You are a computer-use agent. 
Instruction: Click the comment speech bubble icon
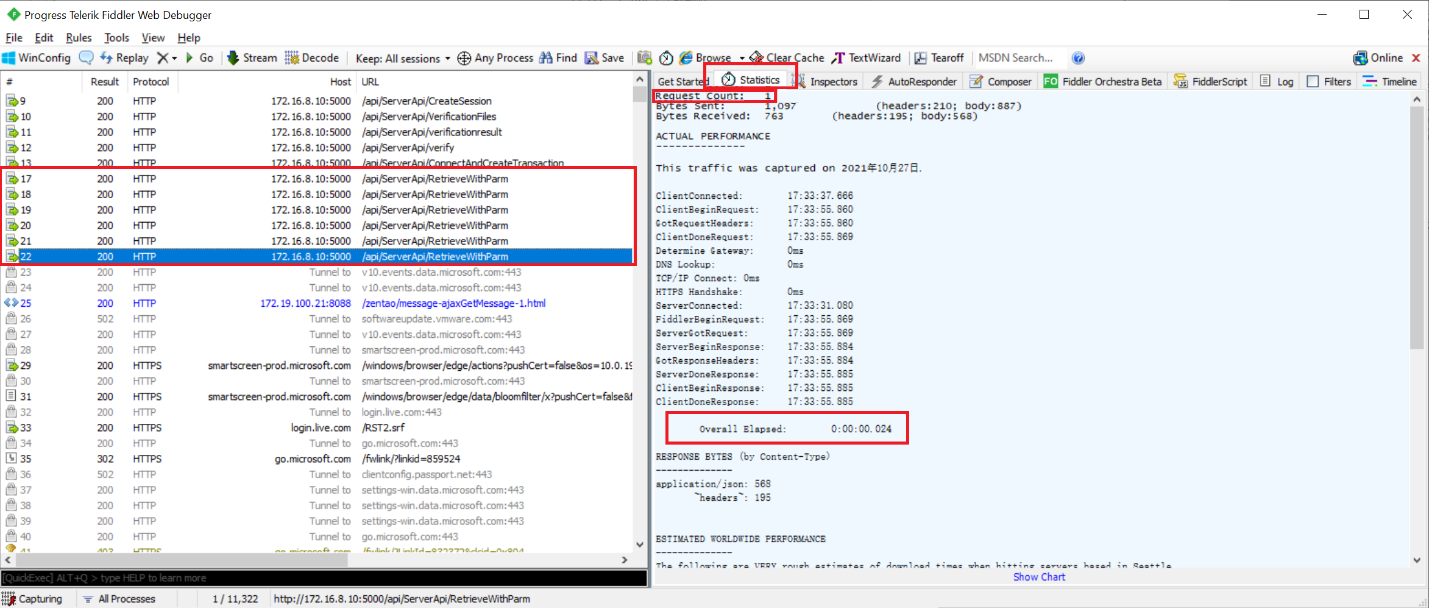pos(86,58)
